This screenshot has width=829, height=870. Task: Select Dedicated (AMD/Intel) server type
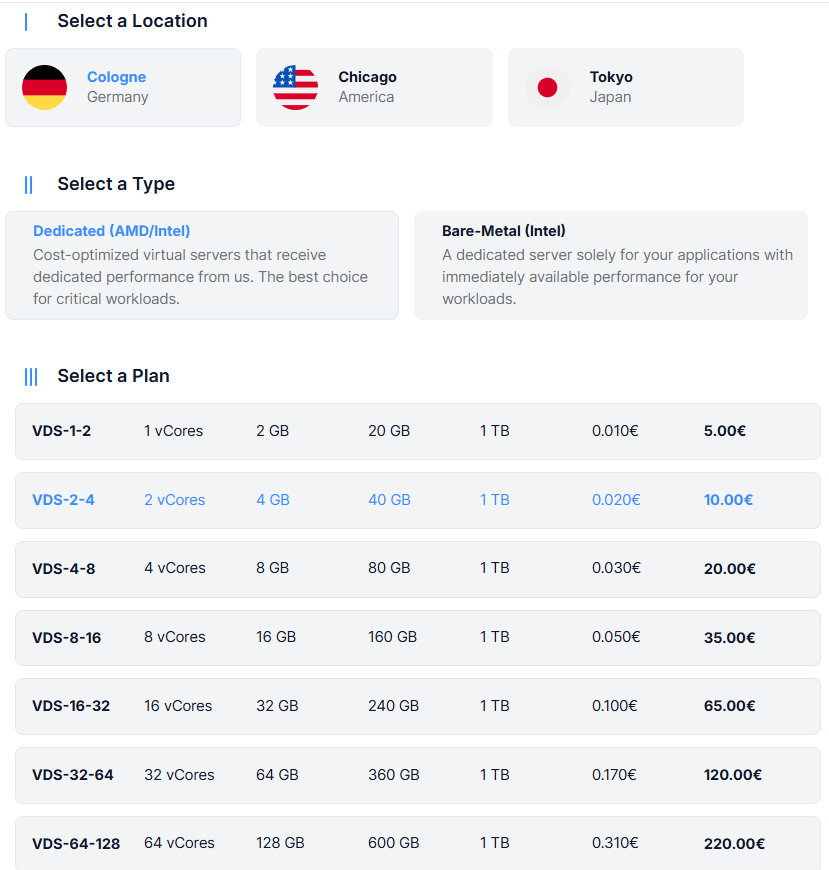click(201, 265)
